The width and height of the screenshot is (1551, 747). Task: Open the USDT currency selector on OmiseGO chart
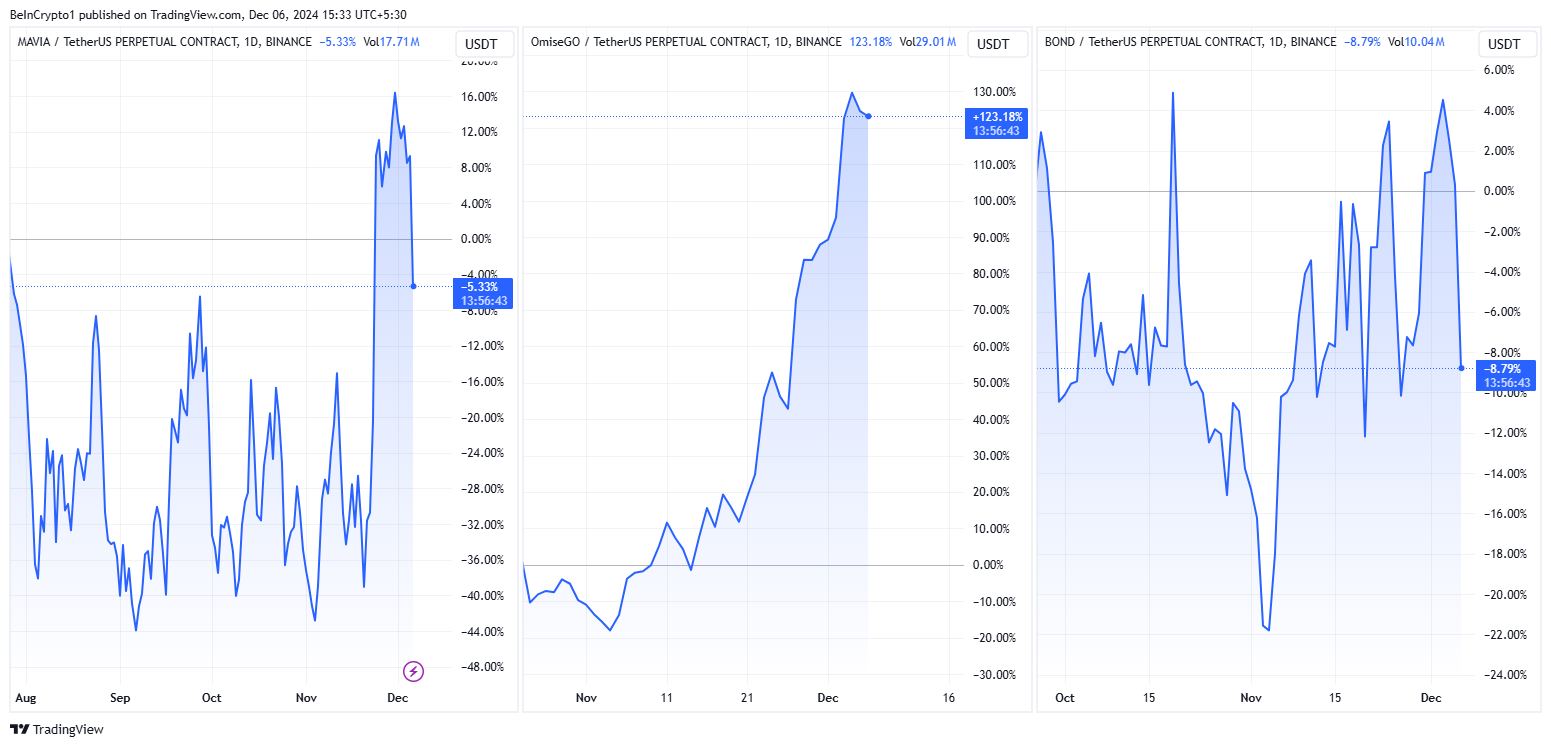[x=993, y=44]
